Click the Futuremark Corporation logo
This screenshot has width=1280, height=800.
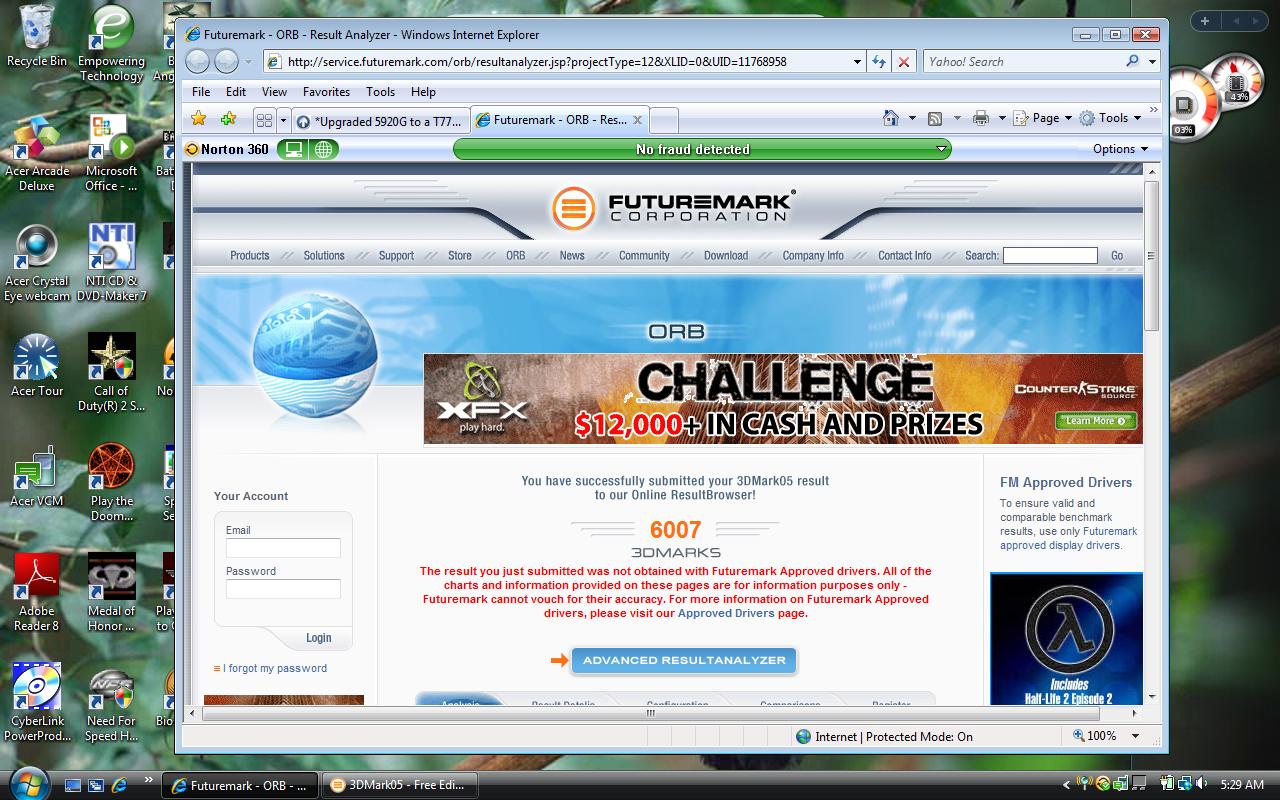pyautogui.click(x=672, y=209)
